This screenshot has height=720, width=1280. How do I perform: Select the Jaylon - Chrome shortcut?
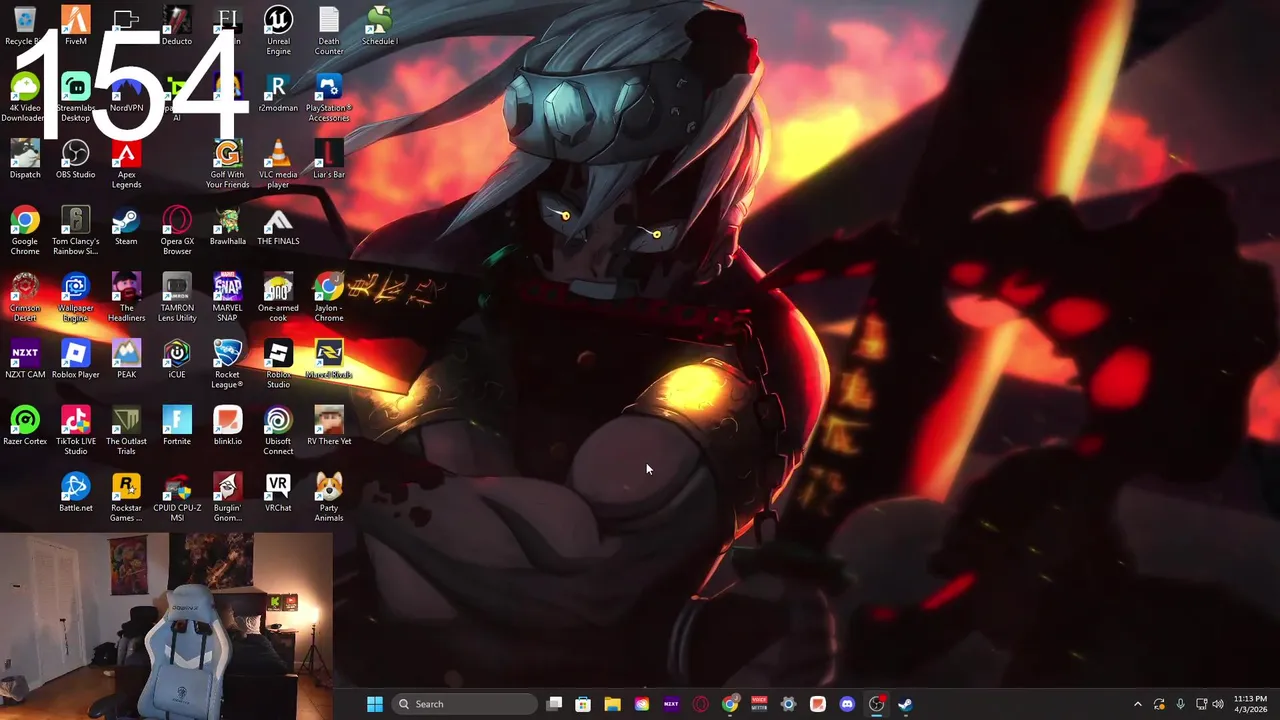(x=329, y=298)
